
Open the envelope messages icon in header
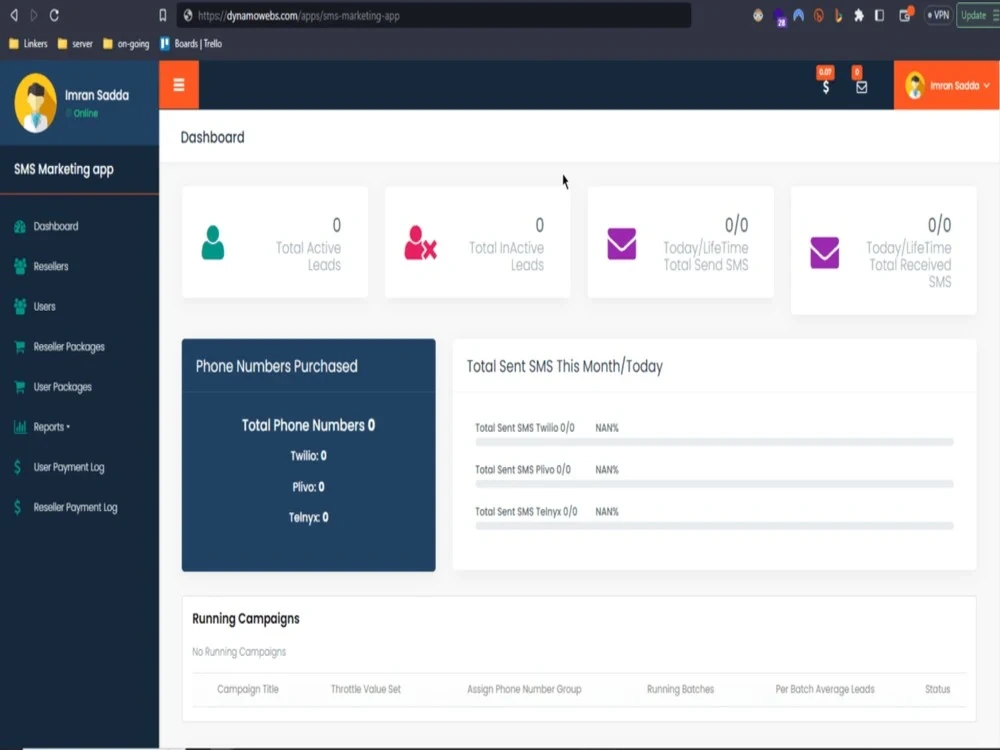coord(861,87)
